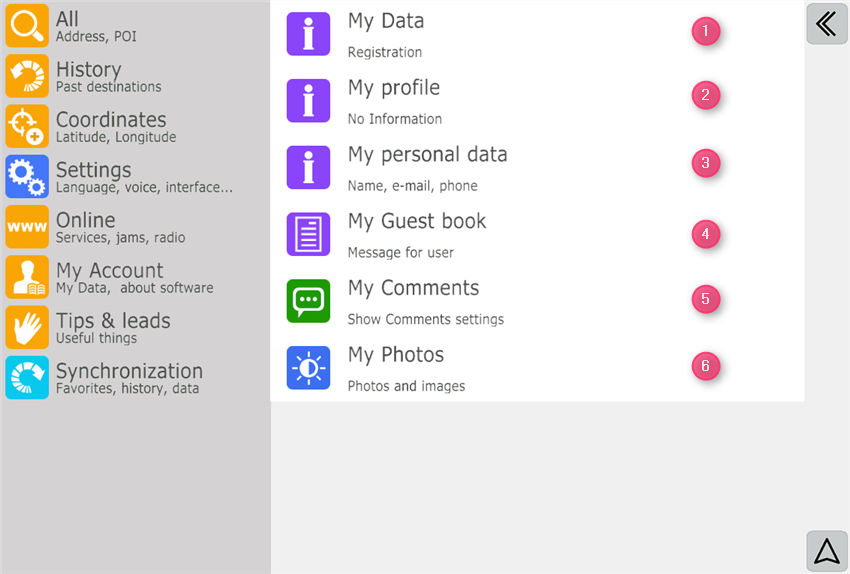Click the My Comments speech bubble icon
The width and height of the screenshot is (850, 574).
coord(308,301)
